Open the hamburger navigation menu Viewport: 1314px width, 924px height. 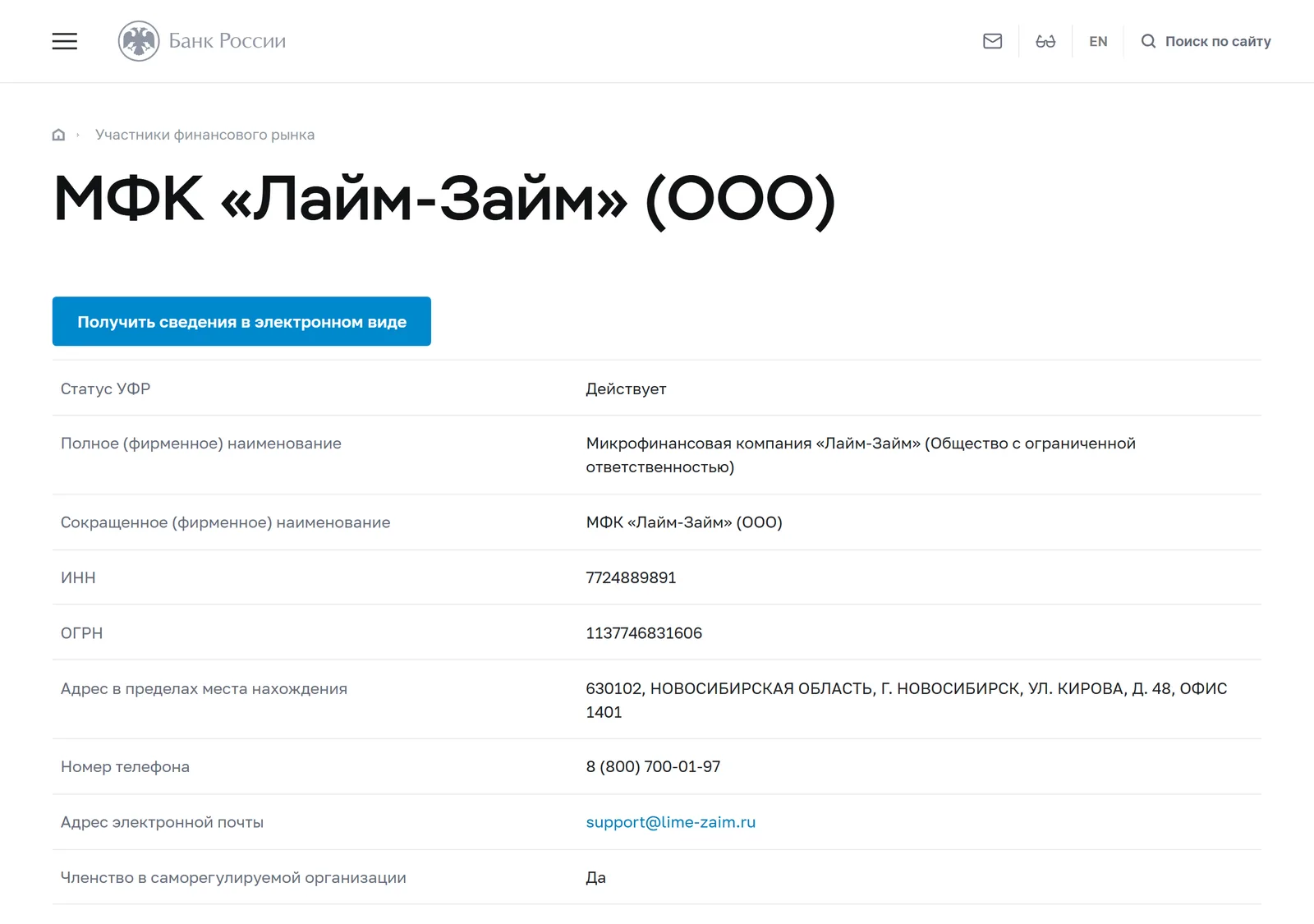(64, 41)
